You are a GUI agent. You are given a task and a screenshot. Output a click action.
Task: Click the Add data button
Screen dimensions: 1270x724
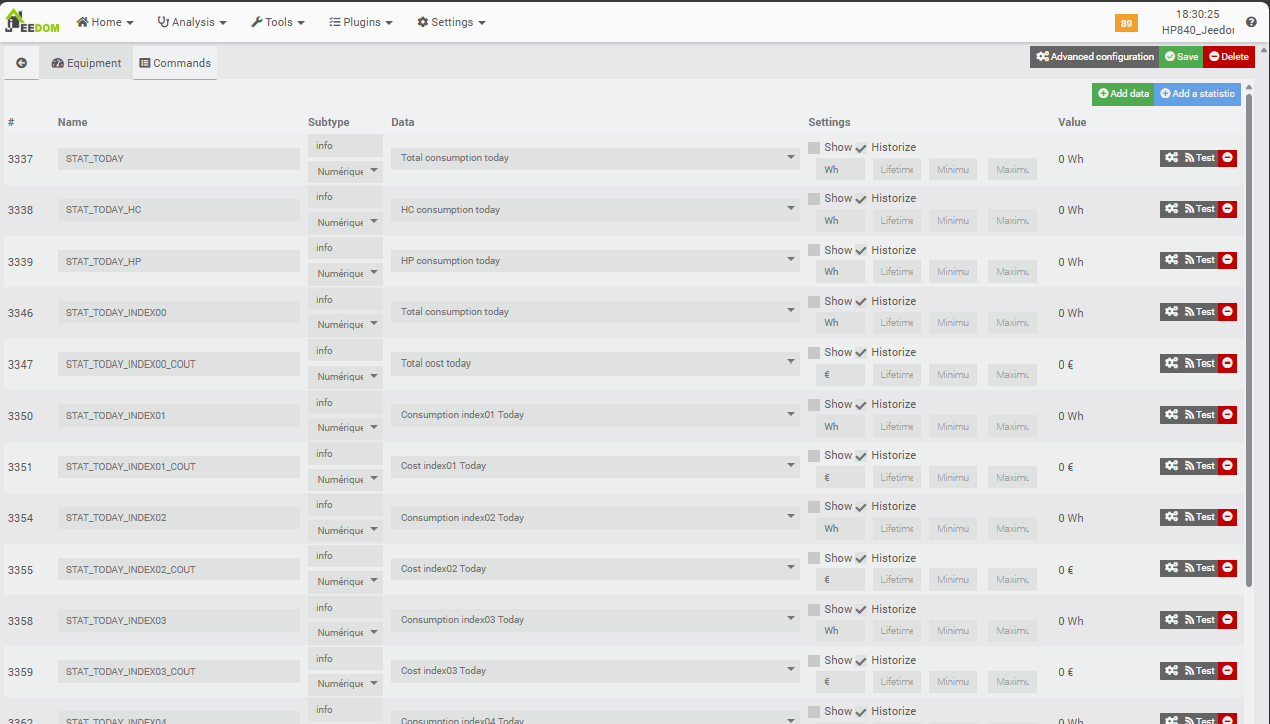(x=1123, y=94)
